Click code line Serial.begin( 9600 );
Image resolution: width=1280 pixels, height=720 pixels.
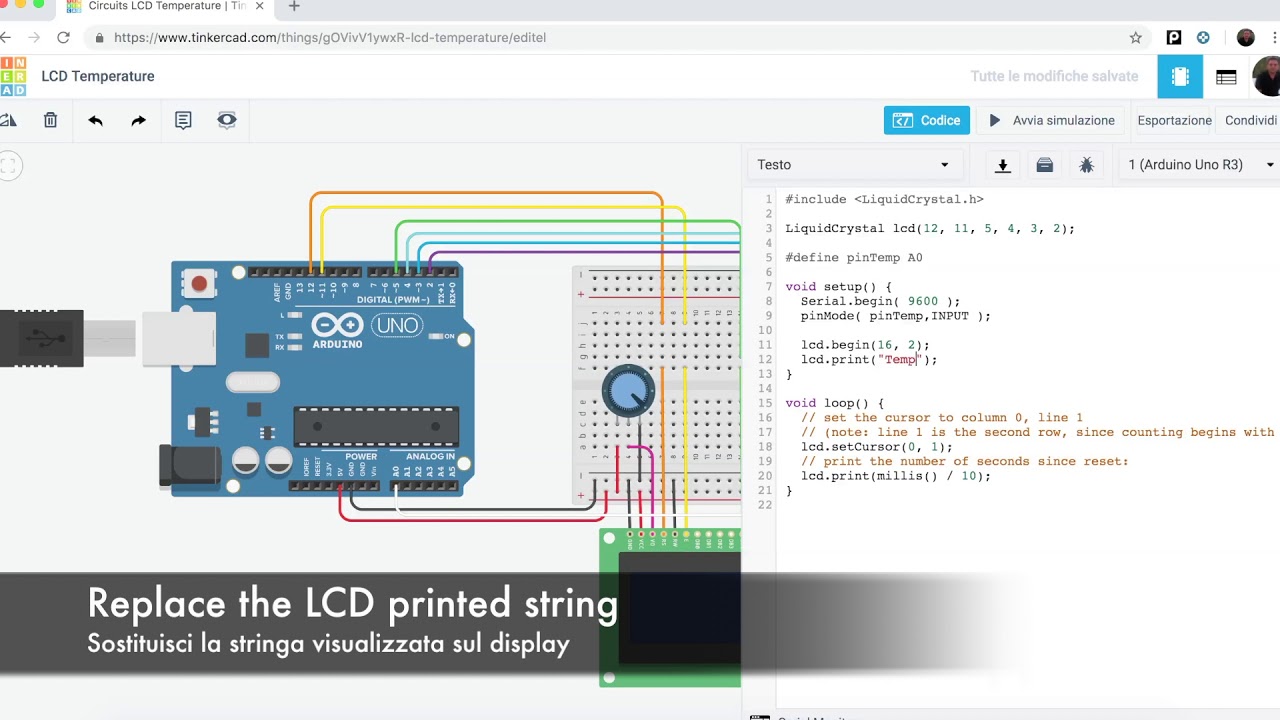[x=880, y=301]
